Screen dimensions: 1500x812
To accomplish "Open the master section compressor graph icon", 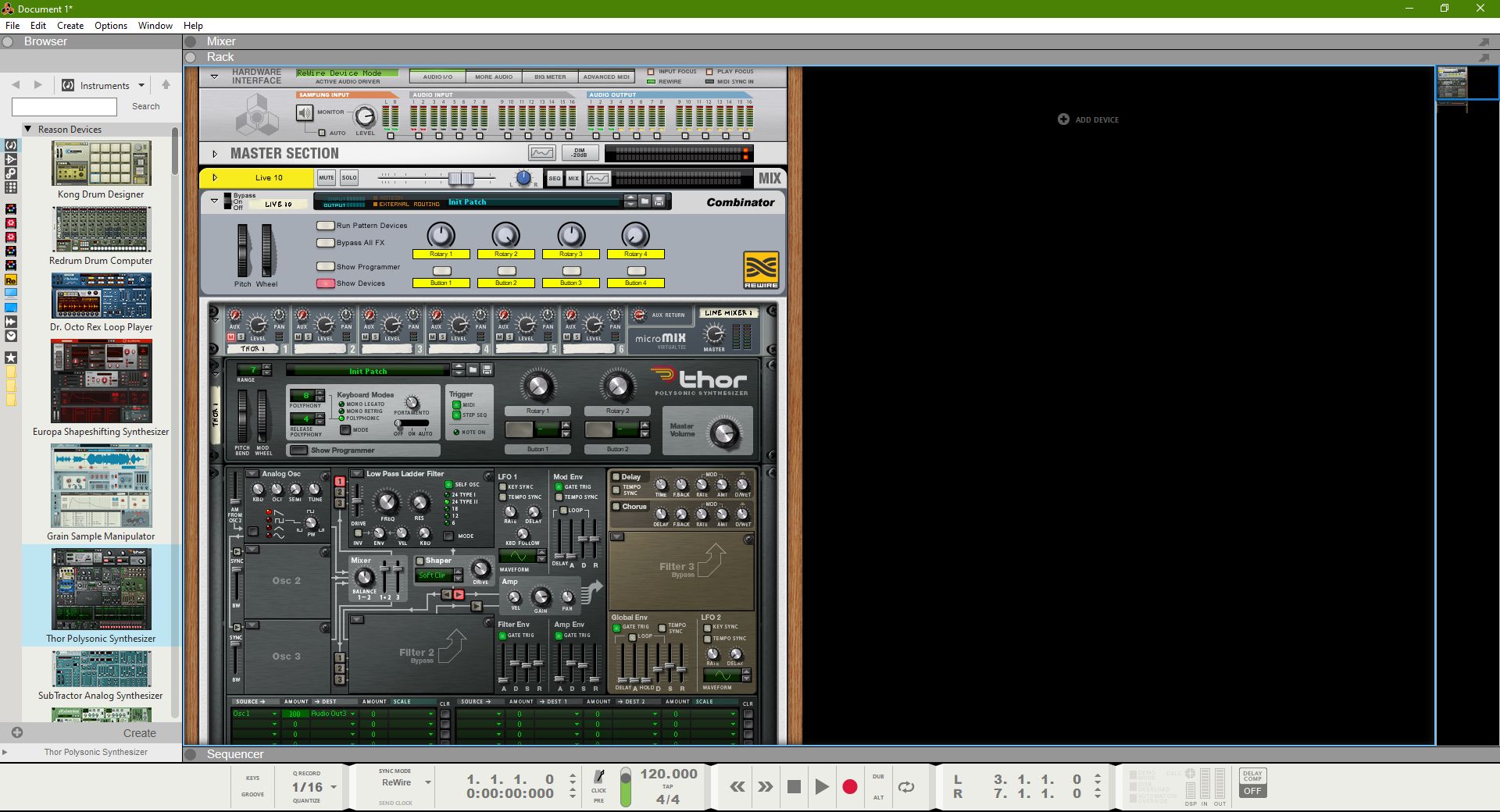I will (541, 153).
